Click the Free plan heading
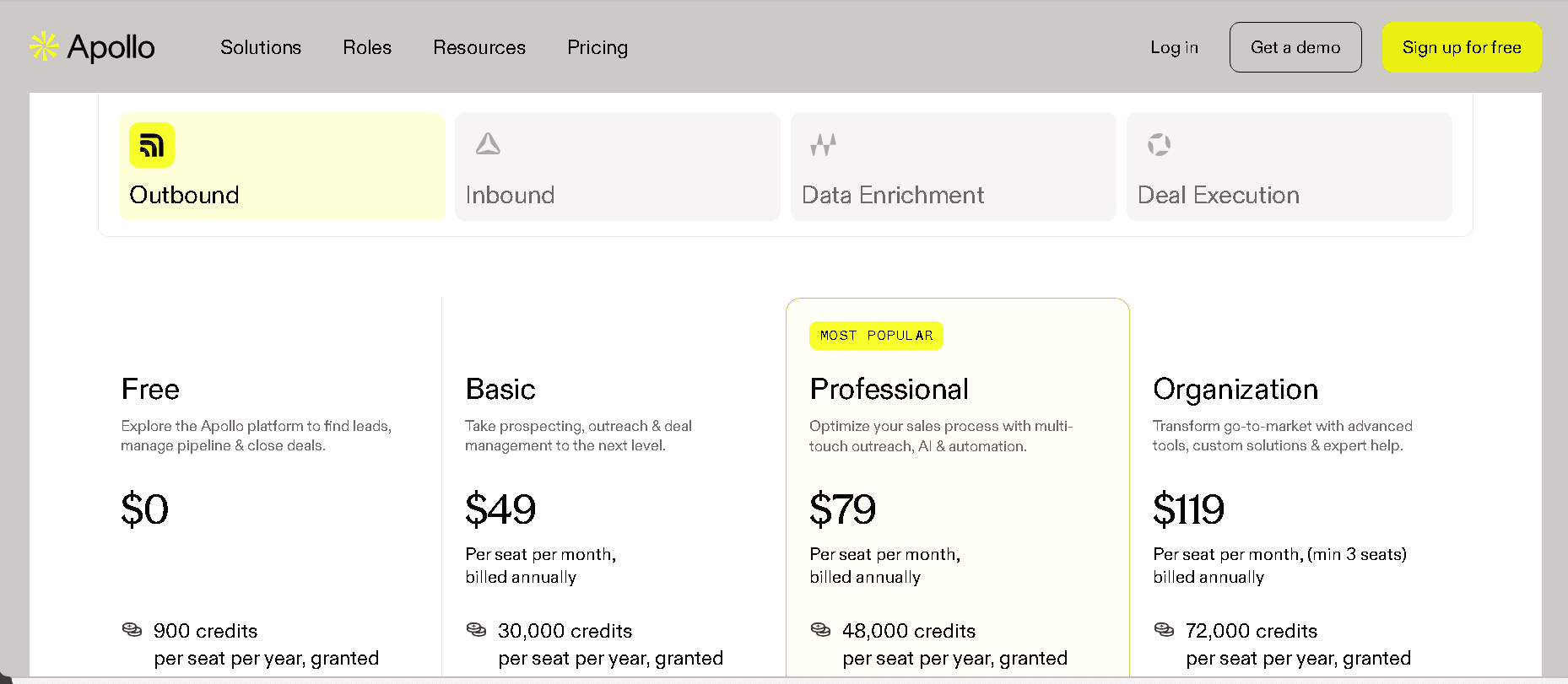 tap(150, 389)
